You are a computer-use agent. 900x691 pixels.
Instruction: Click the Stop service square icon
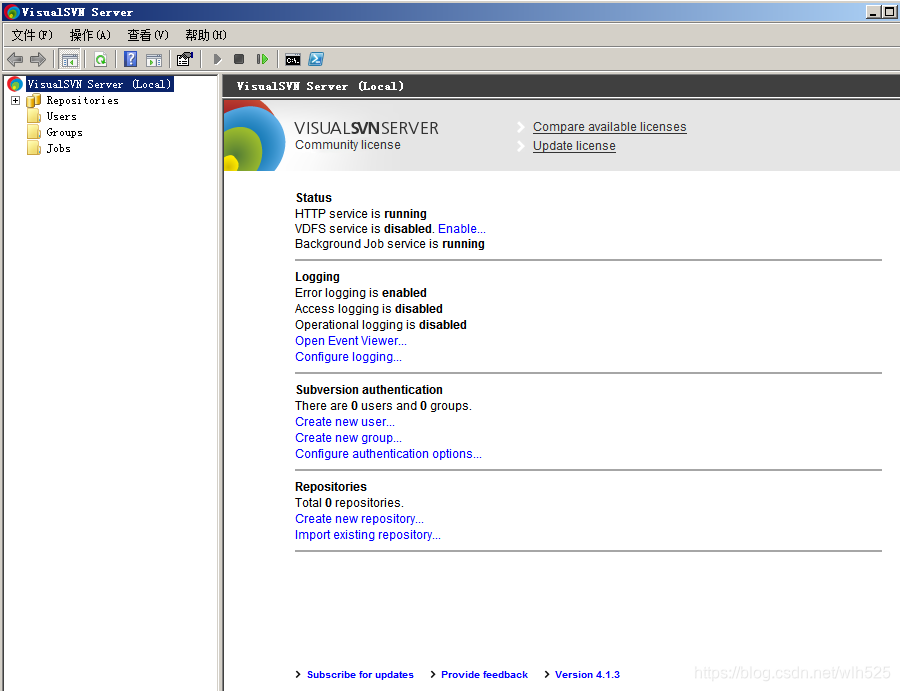click(x=239, y=59)
